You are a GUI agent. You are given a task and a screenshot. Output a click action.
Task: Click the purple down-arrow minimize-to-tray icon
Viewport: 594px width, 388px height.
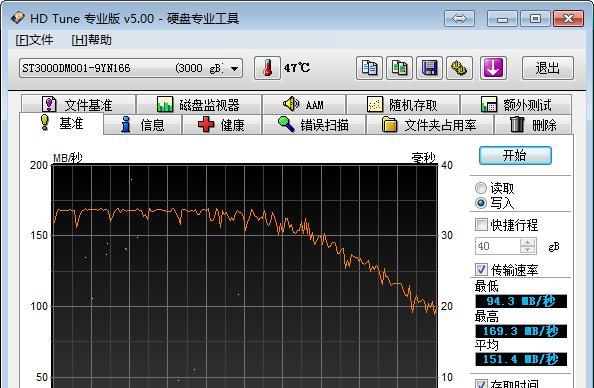tap(493, 68)
